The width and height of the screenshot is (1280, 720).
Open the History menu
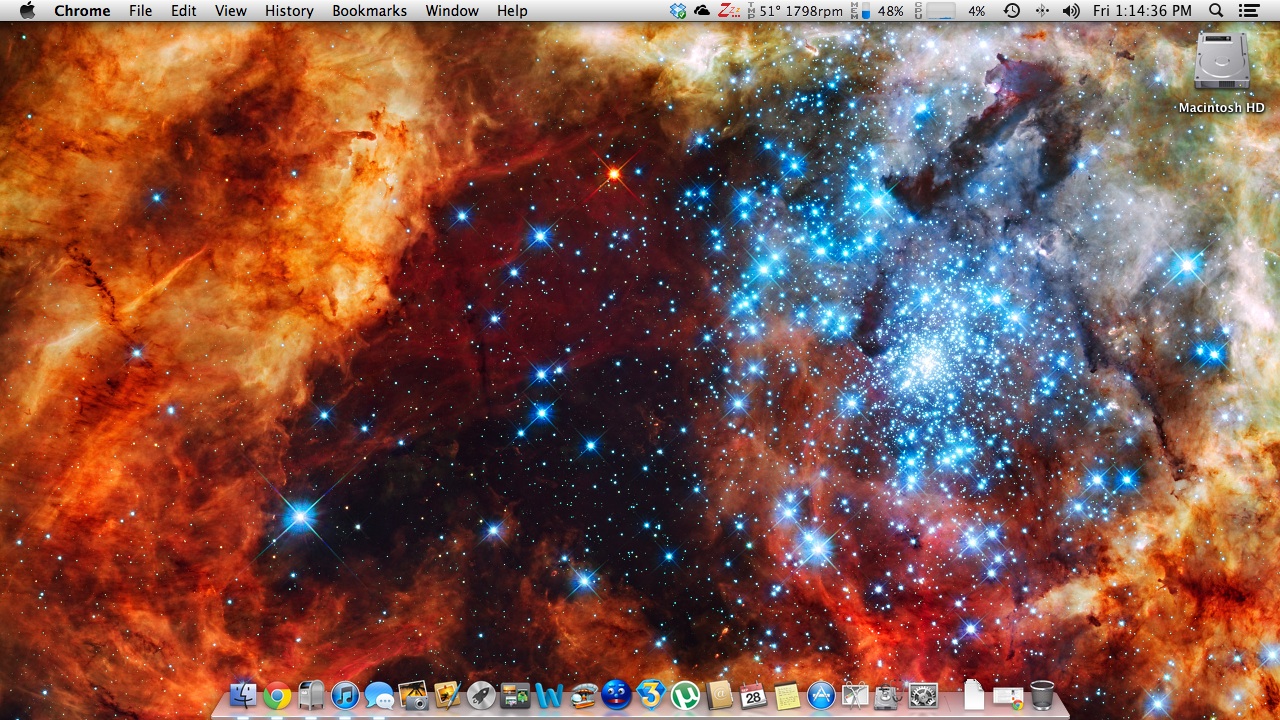click(x=289, y=11)
